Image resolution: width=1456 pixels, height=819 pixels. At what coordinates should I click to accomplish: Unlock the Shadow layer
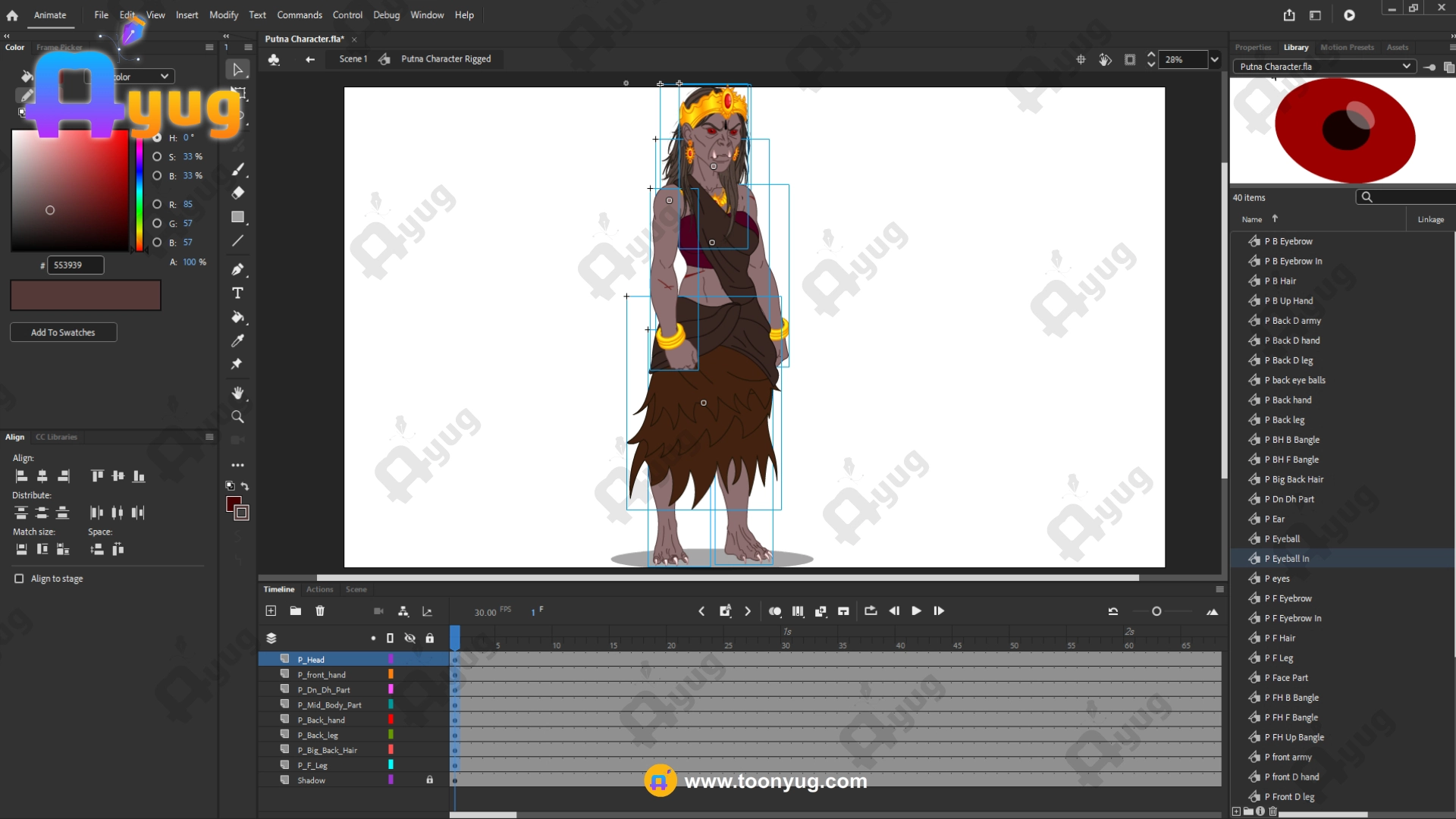click(x=429, y=780)
